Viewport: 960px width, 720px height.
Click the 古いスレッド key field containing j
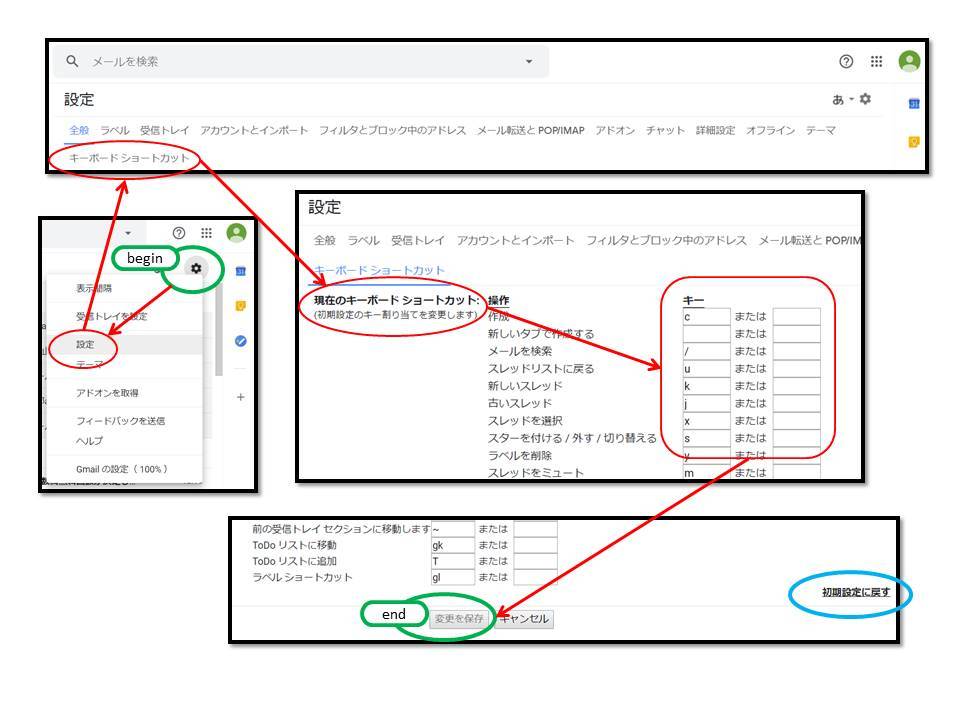pos(707,403)
